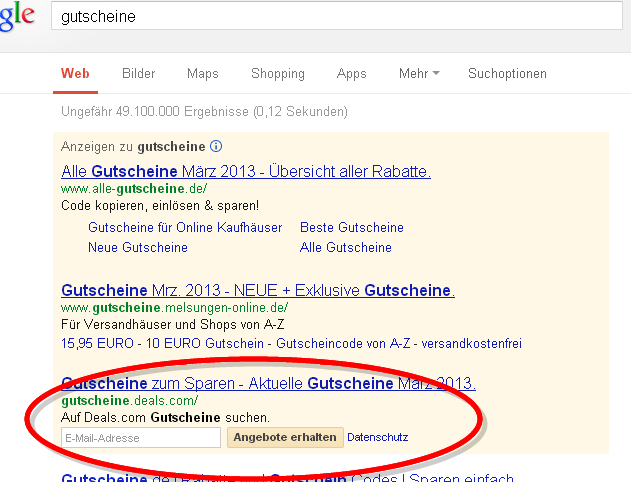Click the Ungefähr 49.100.000 Ergebnisse text
This screenshot has height=482, width=631.
[204, 111]
